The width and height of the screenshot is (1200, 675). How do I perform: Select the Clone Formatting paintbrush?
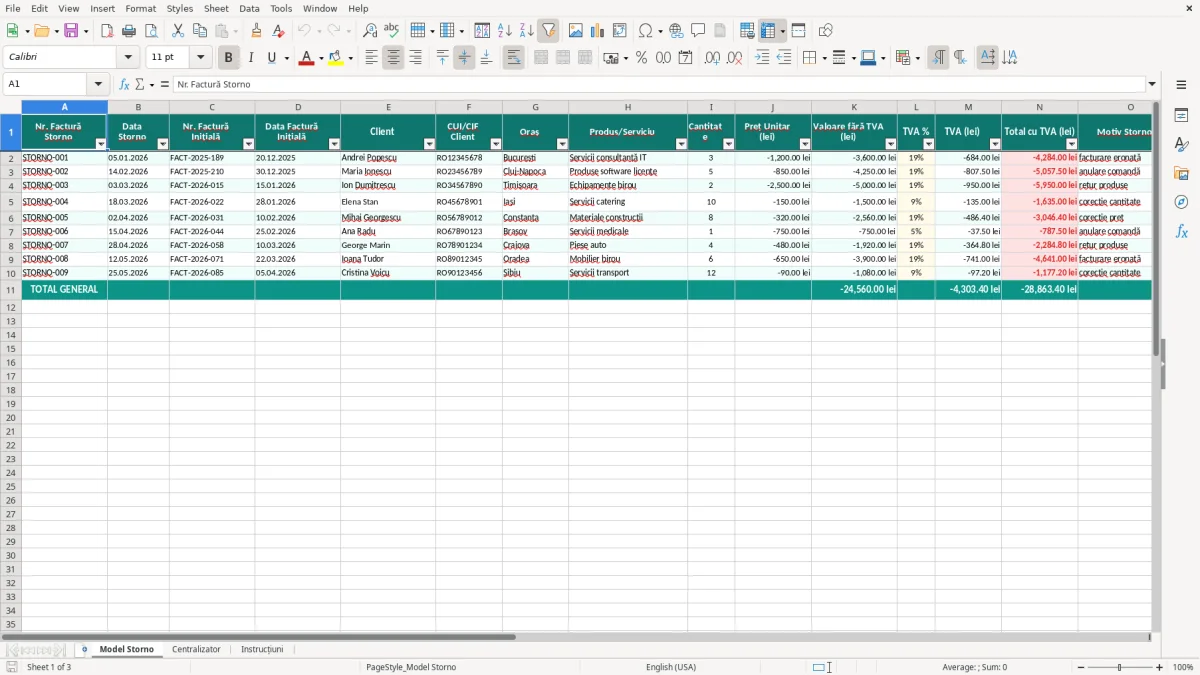257,31
